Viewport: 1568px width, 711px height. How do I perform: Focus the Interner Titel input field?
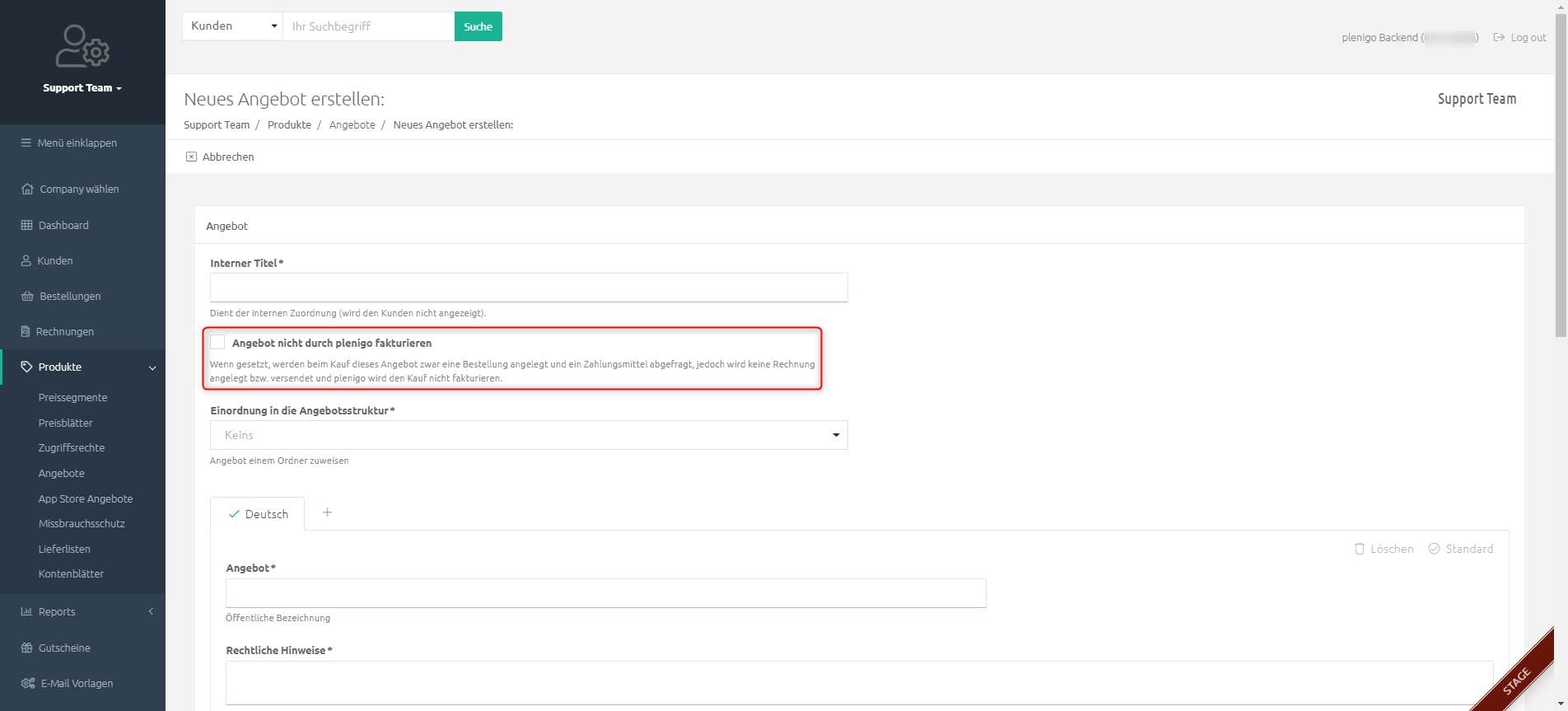pyautogui.click(x=529, y=288)
